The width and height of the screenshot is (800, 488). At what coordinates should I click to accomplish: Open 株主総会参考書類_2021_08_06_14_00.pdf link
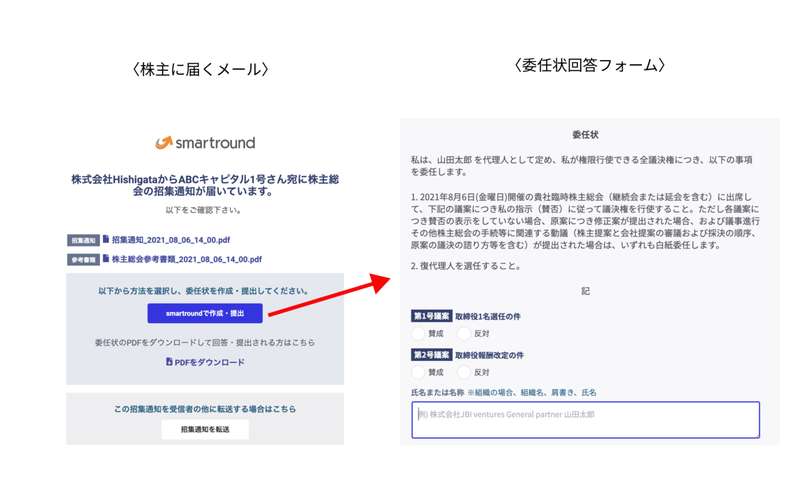tap(187, 259)
